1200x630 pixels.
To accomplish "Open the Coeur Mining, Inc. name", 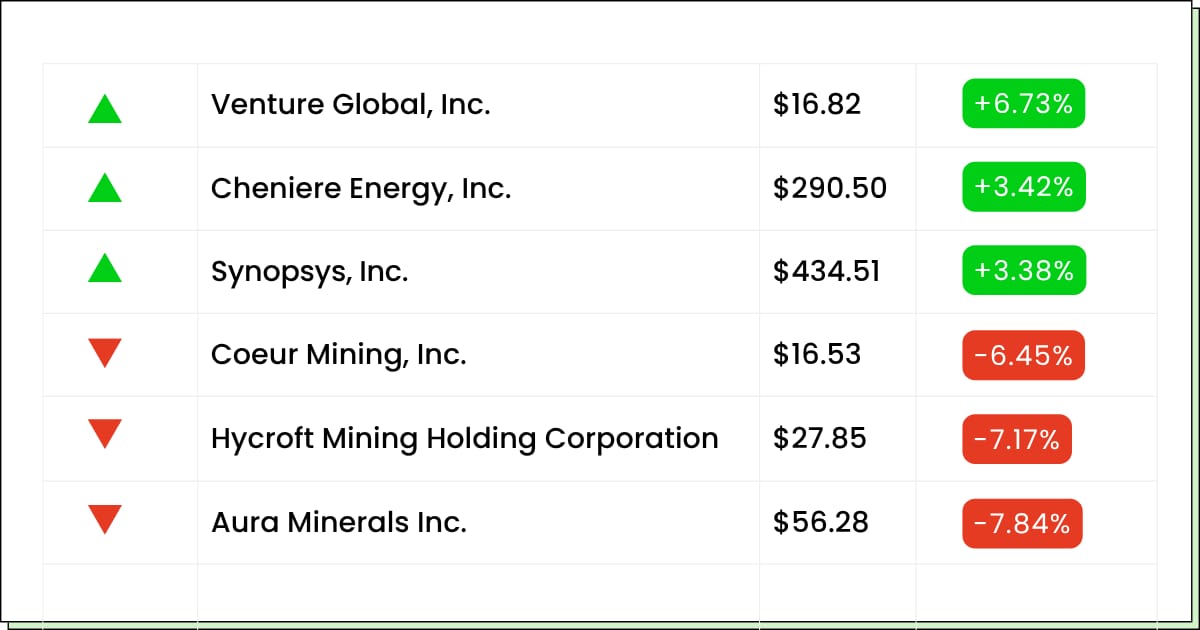I will point(338,355).
